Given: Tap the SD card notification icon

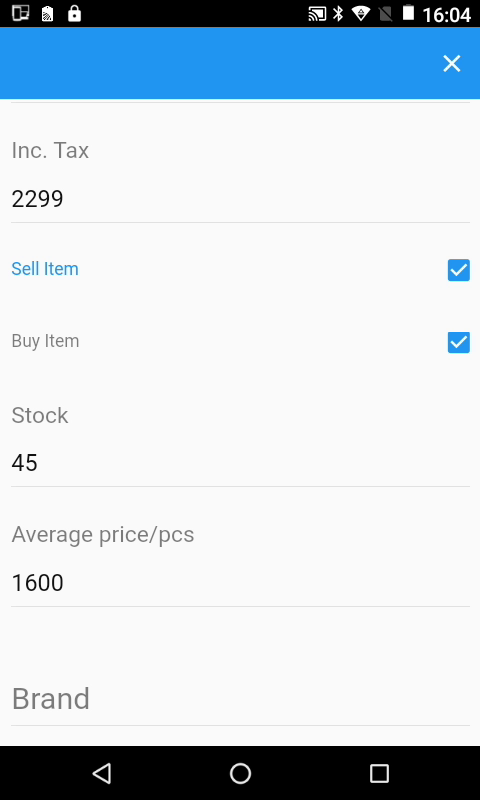Looking at the screenshot, I should tap(47, 13).
